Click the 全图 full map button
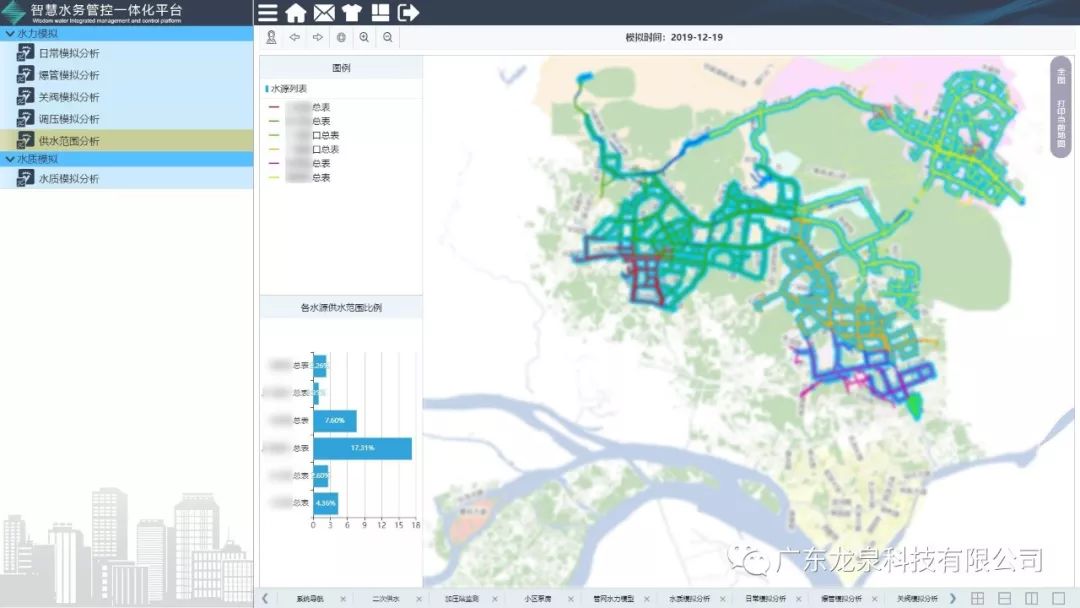The image size is (1080, 608). [x=1061, y=74]
